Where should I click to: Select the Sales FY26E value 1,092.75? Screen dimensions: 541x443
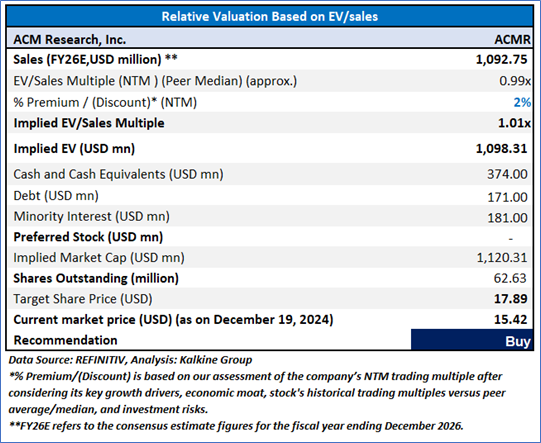[x=501, y=59]
